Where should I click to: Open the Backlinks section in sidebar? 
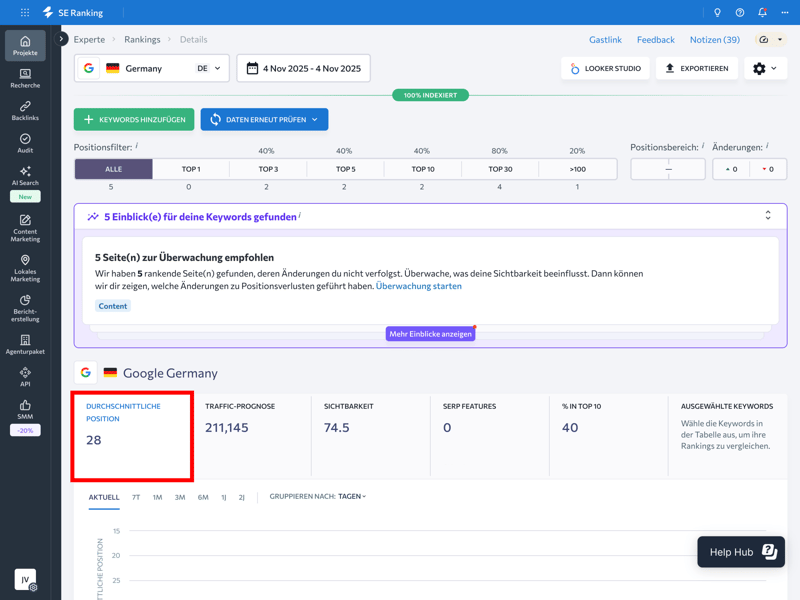pyautogui.click(x=25, y=110)
